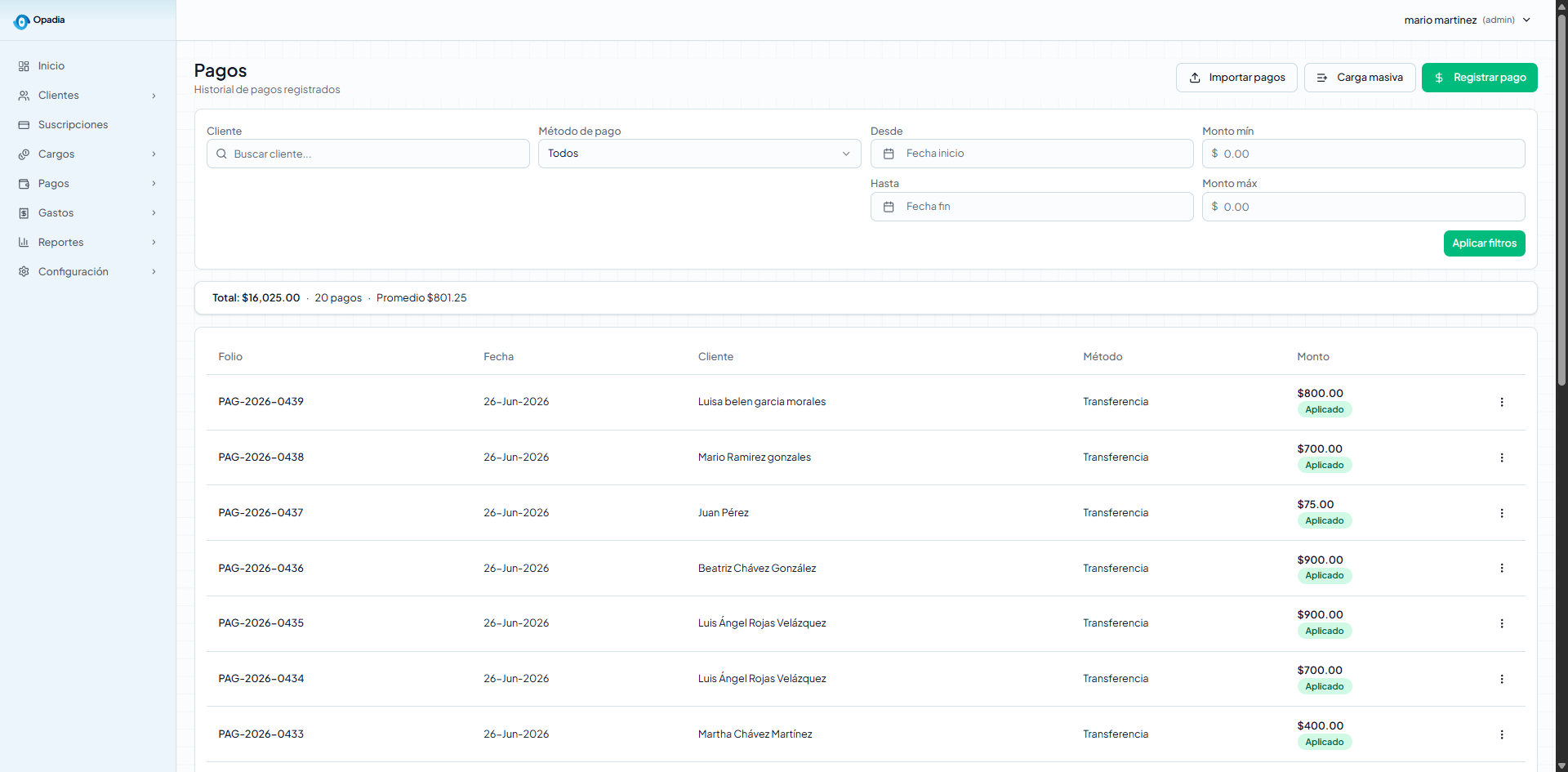Click the Monto mín input field
Image resolution: width=1568 pixels, height=772 pixels.
[1363, 154]
